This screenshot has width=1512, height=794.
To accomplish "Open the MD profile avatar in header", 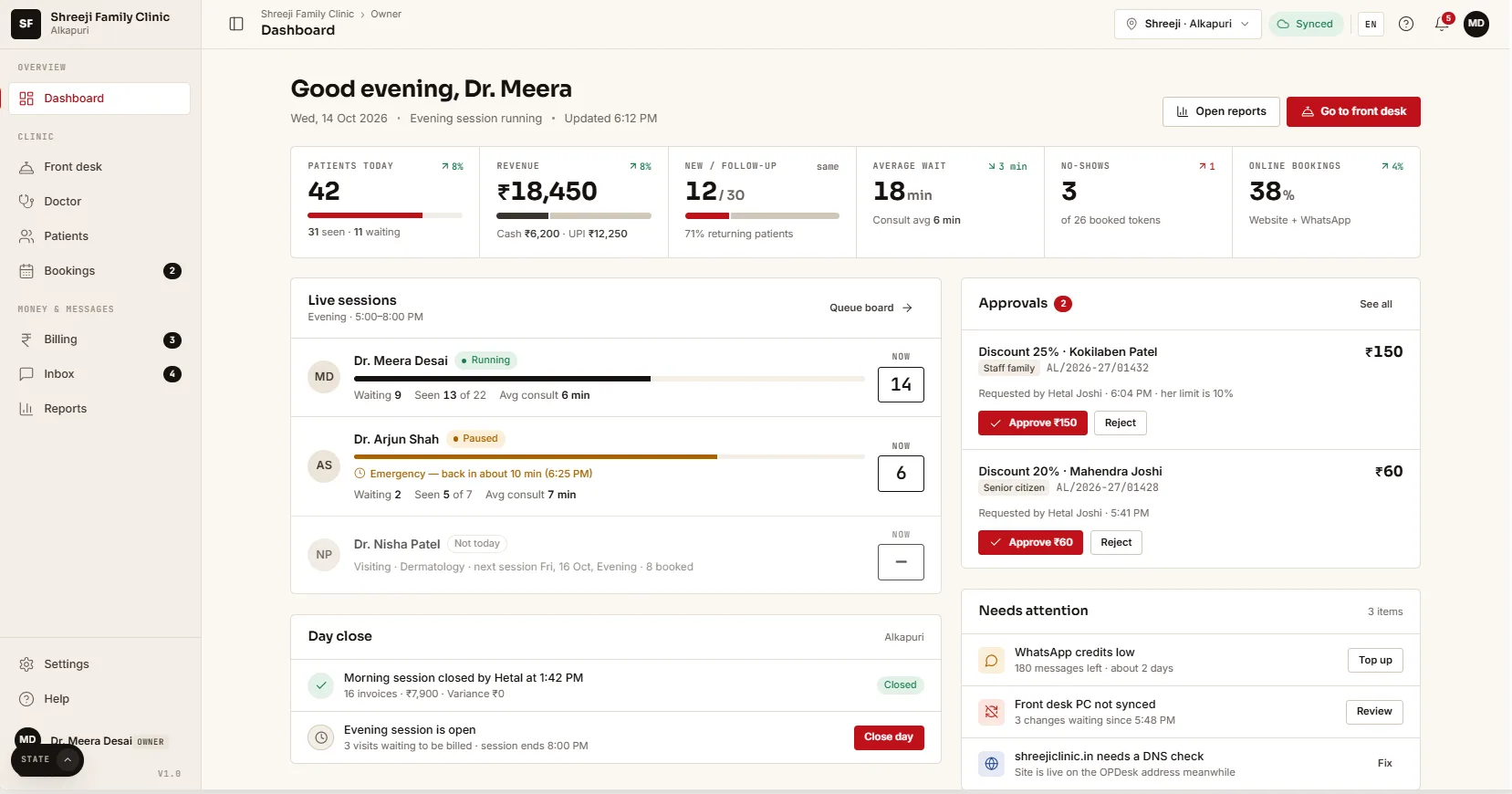I will coord(1476,24).
